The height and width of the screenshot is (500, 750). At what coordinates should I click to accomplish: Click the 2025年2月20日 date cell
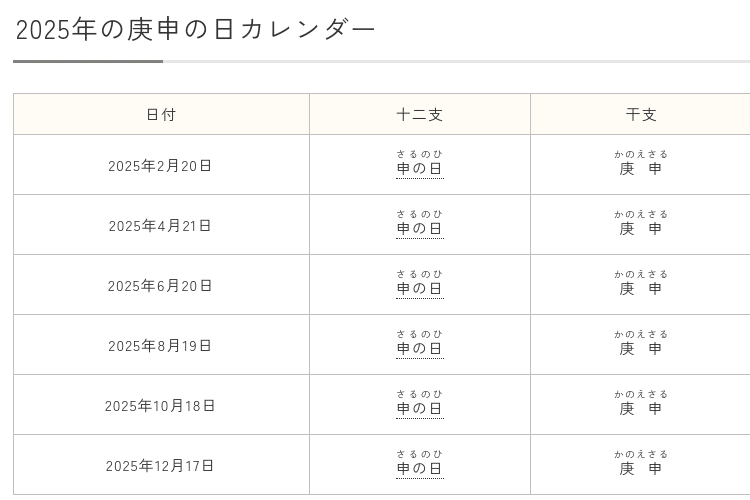[161, 166]
